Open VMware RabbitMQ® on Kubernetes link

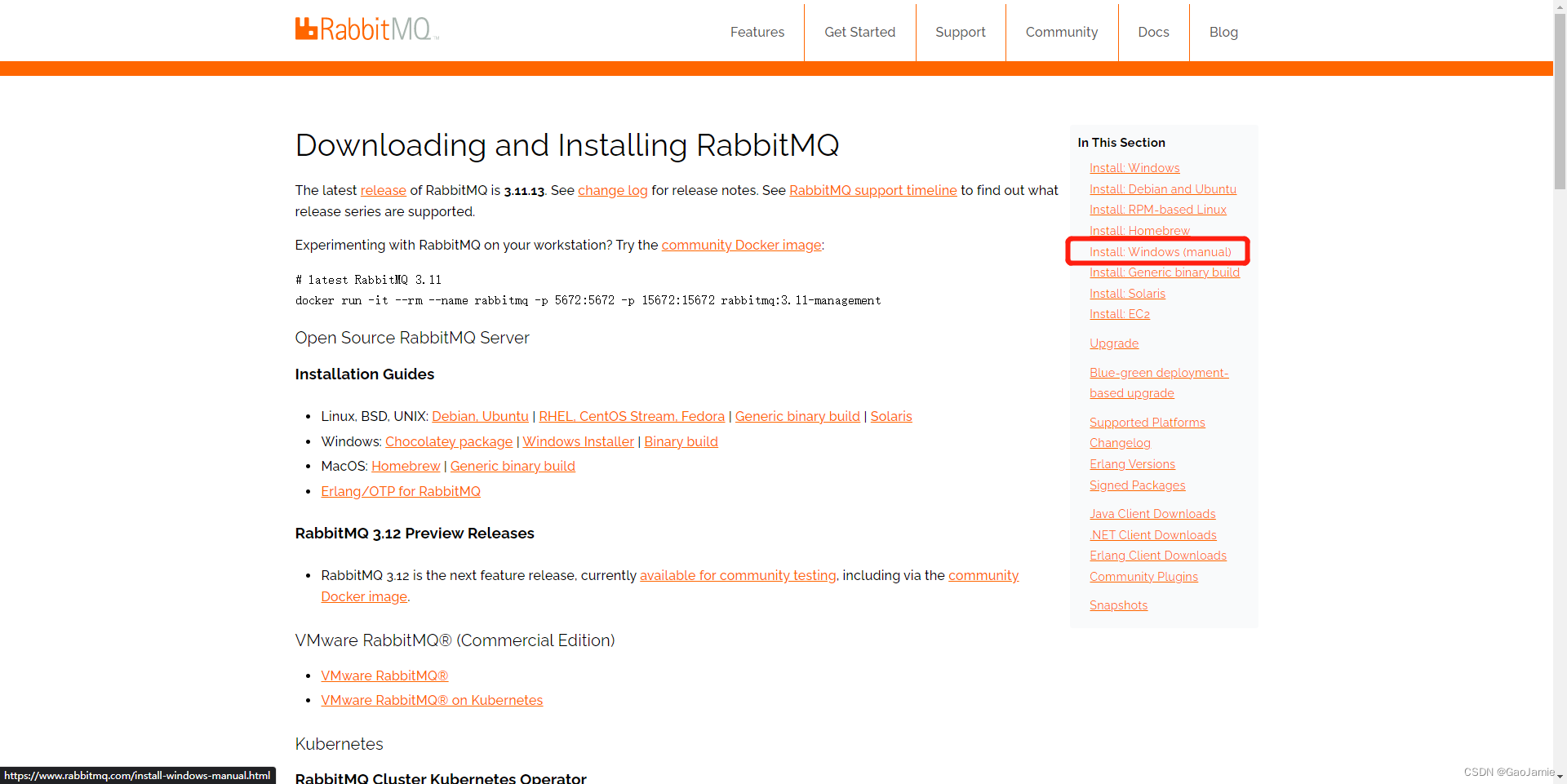click(432, 700)
